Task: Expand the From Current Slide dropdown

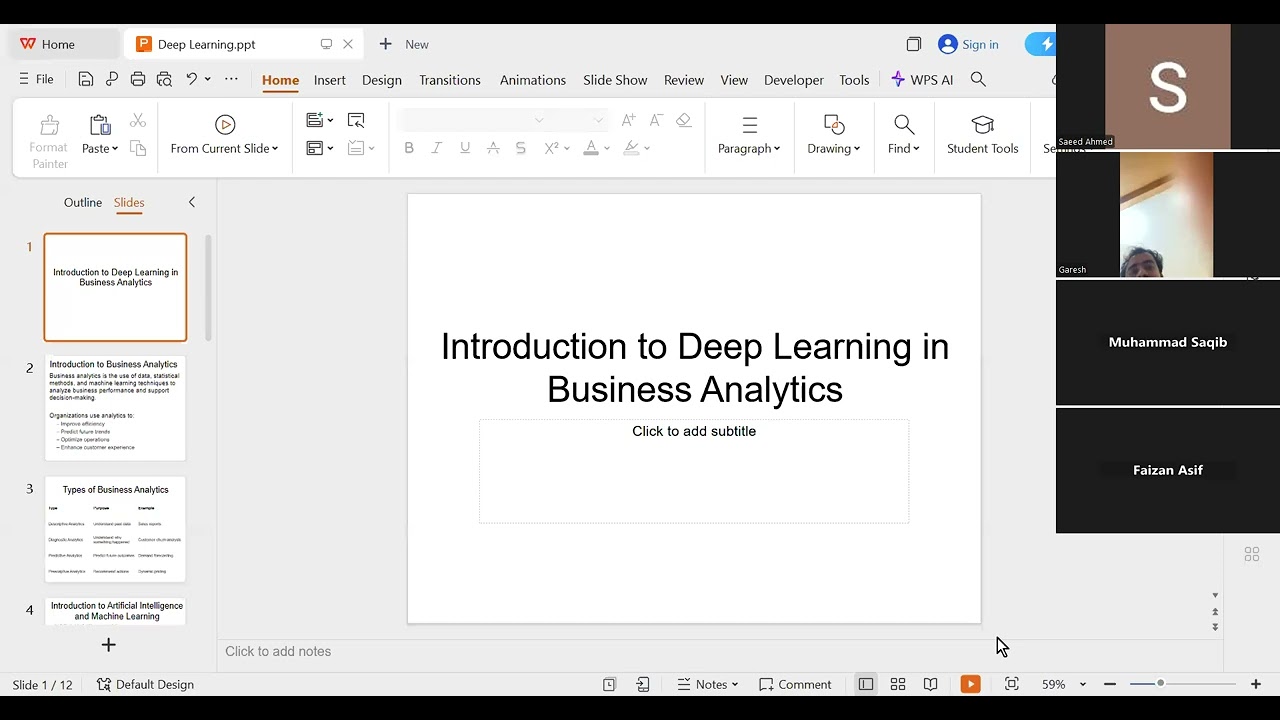Action: (x=275, y=149)
